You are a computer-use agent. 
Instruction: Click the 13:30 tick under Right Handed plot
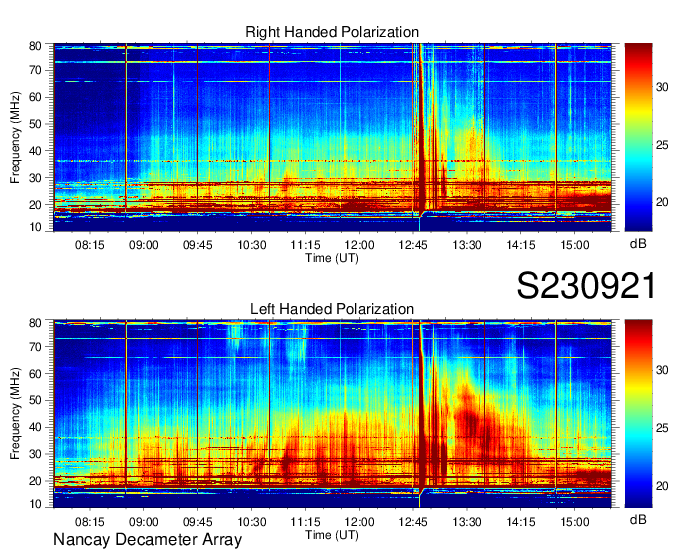[x=467, y=245]
